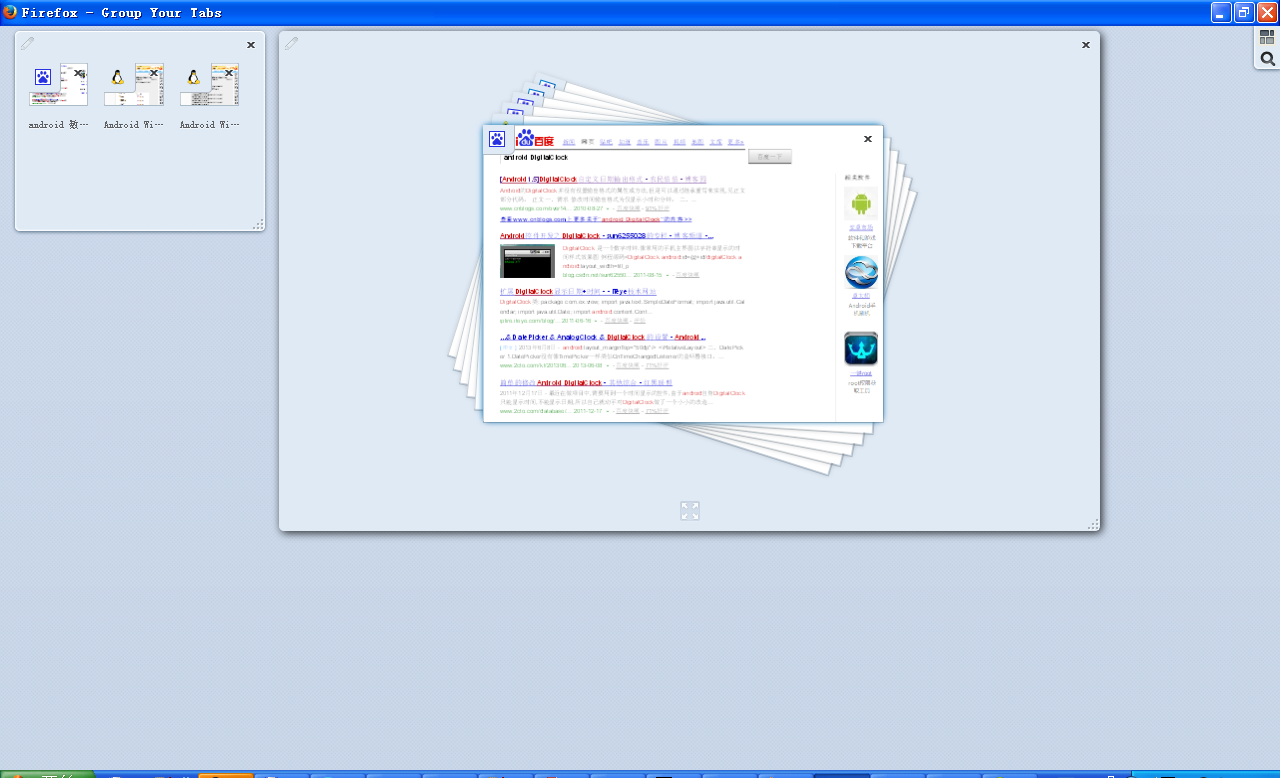Open tab search with the magnifier icon
The image size is (1280, 778).
pyautogui.click(x=1267, y=59)
